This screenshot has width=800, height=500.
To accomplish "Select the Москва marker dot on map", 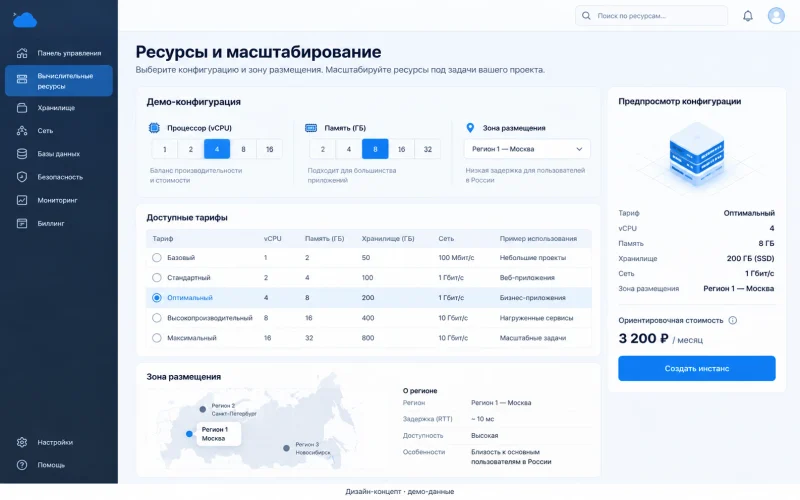I will (x=189, y=434).
